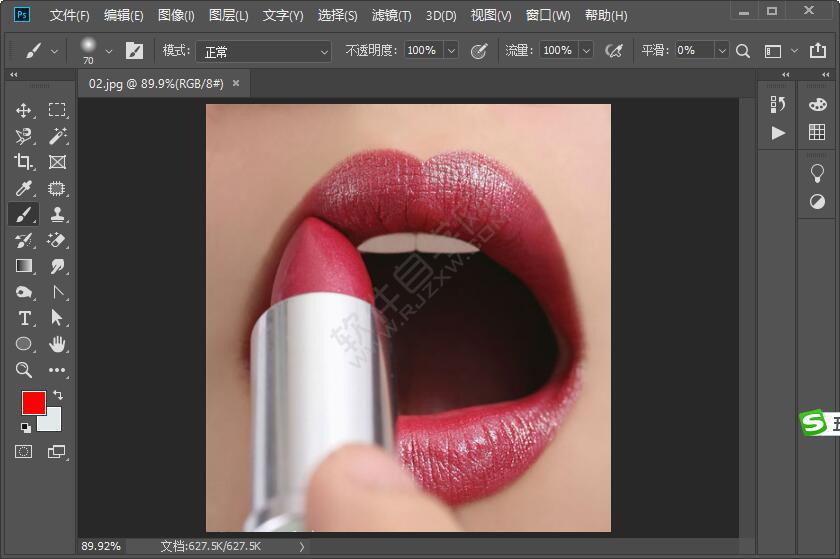Open the Swatches panel grid icon

coord(817,132)
